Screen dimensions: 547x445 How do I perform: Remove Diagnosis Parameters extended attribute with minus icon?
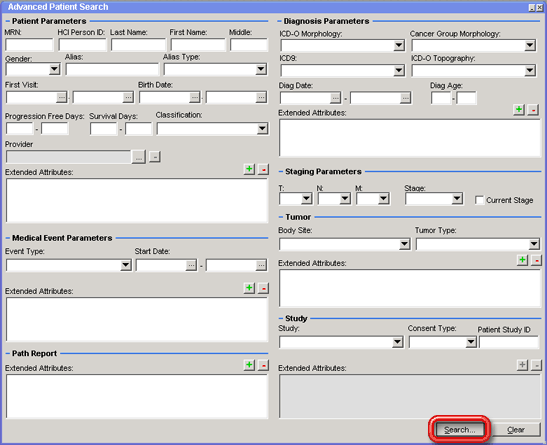(x=533, y=110)
